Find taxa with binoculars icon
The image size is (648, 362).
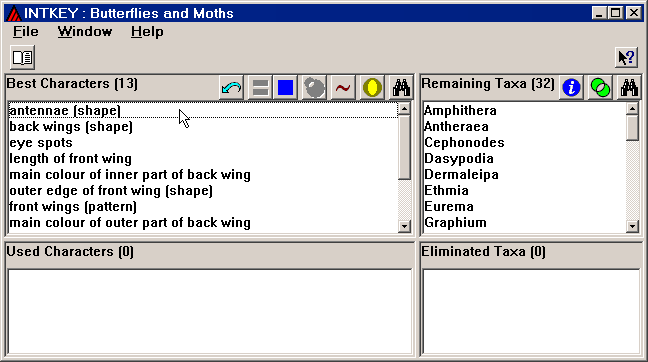pyautogui.click(x=629, y=88)
